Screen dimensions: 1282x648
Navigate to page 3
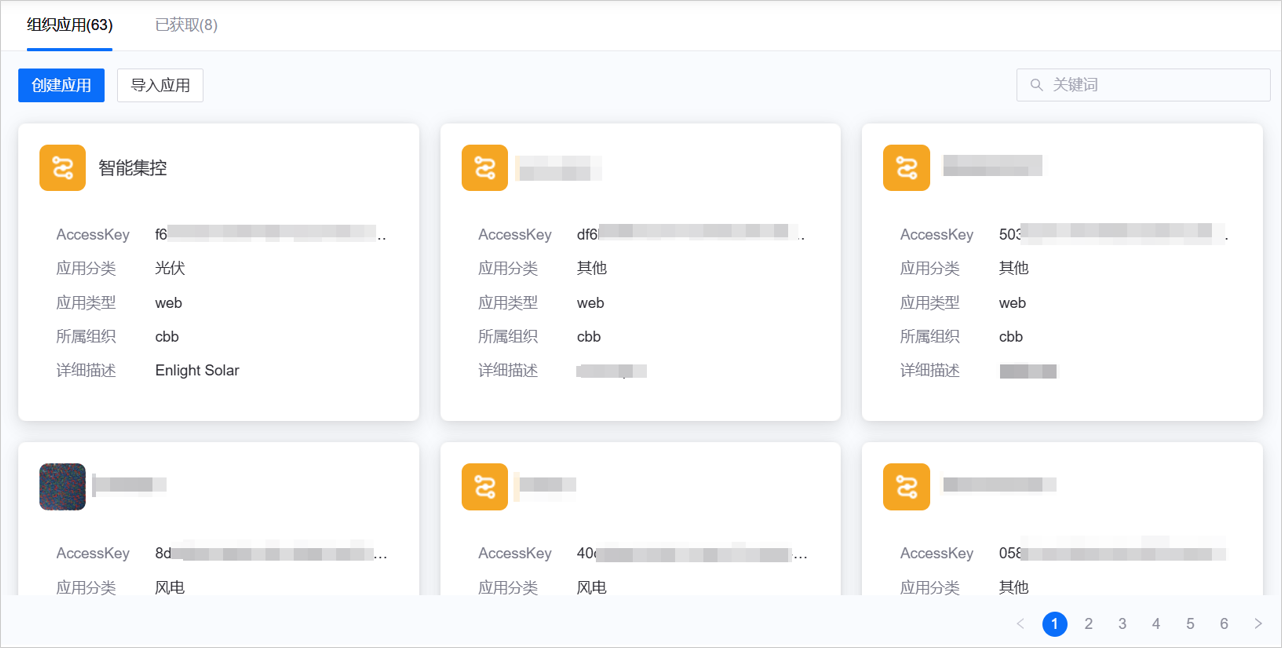pos(1122,624)
